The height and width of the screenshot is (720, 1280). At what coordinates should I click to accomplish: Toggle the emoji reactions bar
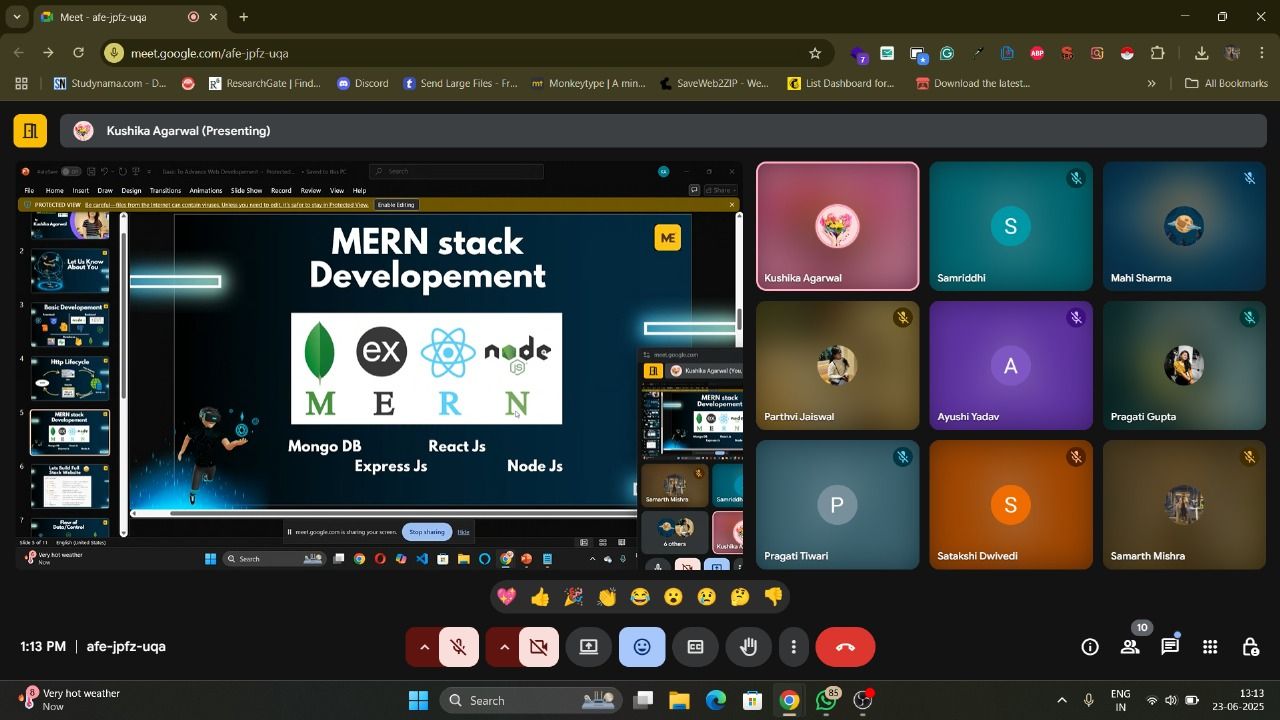(642, 647)
